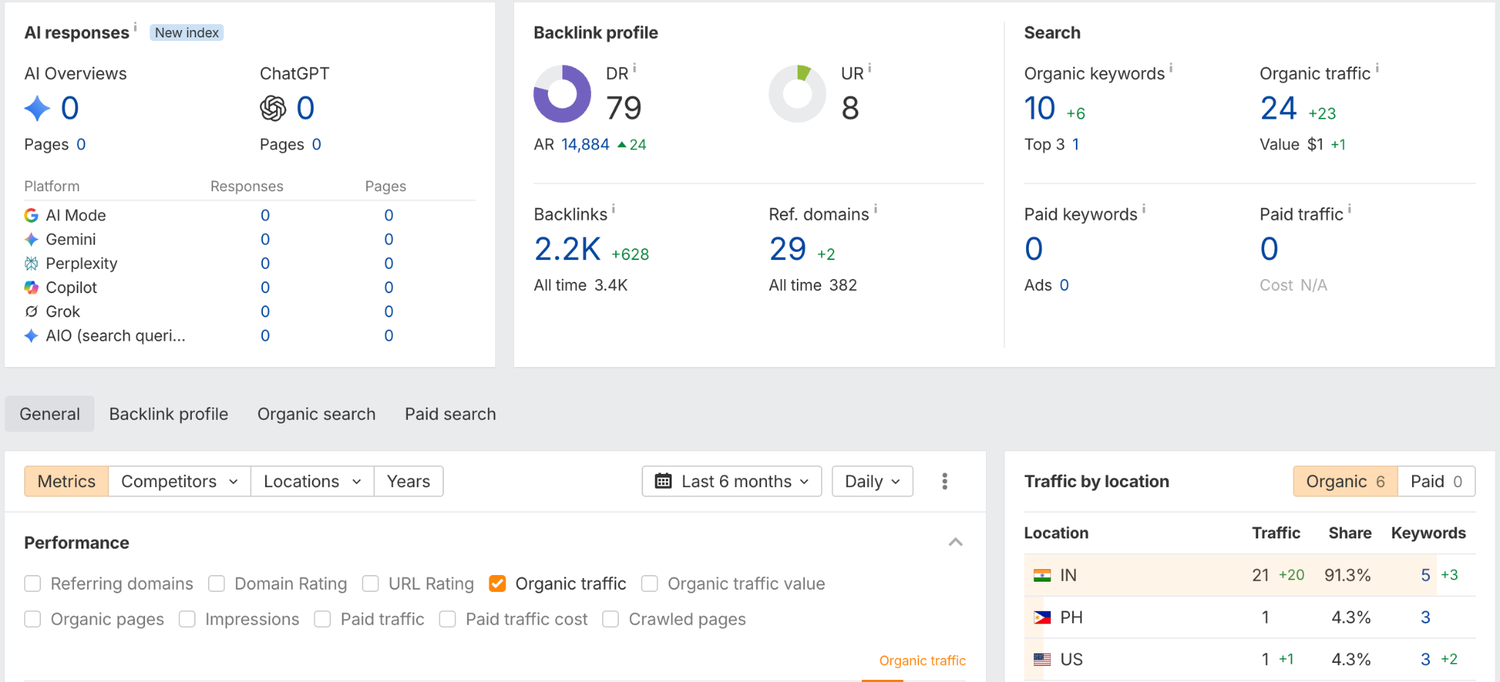Enable the URL Rating checkbox
Screen dimensions: 1500x682
(x=370, y=584)
